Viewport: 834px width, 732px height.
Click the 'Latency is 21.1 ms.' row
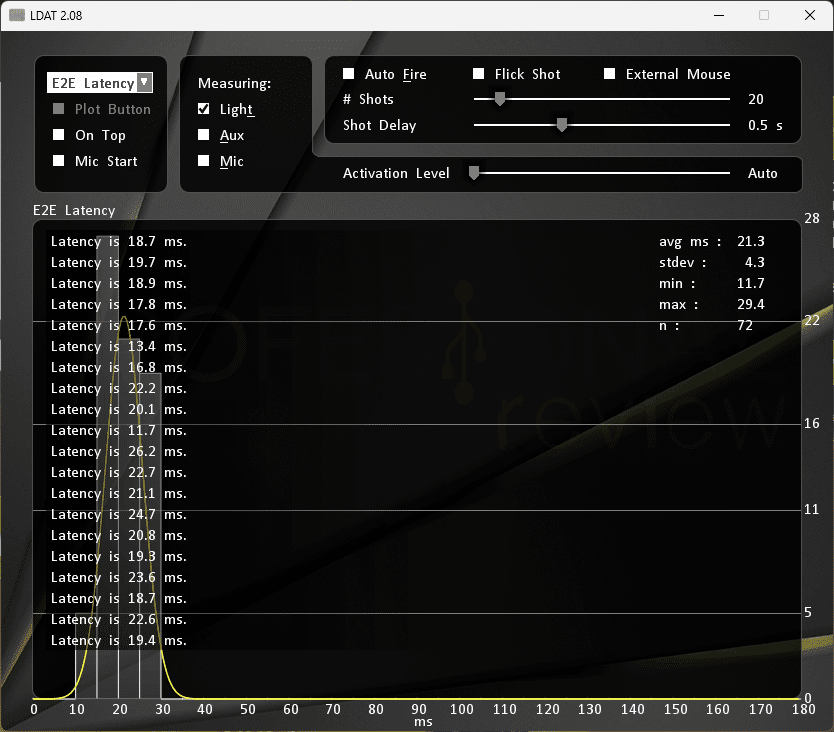(119, 494)
